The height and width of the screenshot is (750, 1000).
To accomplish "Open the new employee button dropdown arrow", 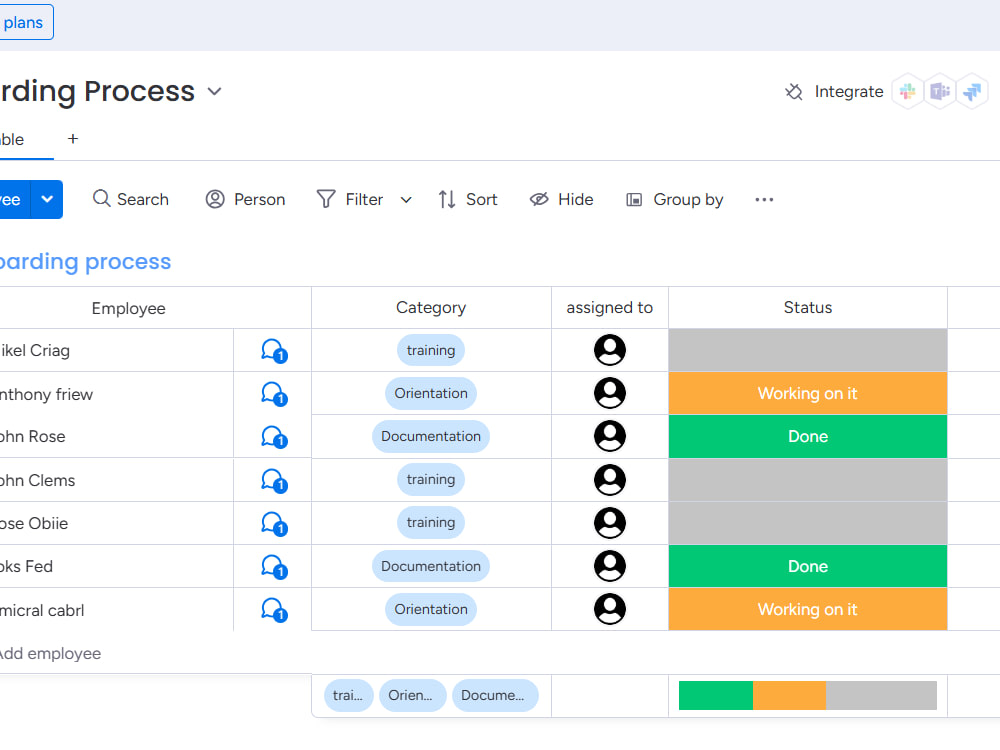I will pyautogui.click(x=47, y=199).
